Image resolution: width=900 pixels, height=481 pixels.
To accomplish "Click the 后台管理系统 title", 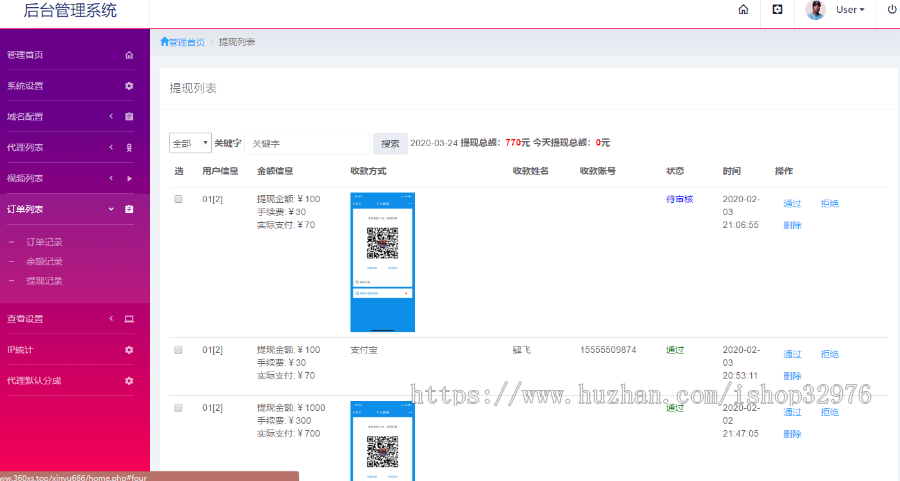I will click(x=70, y=10).
